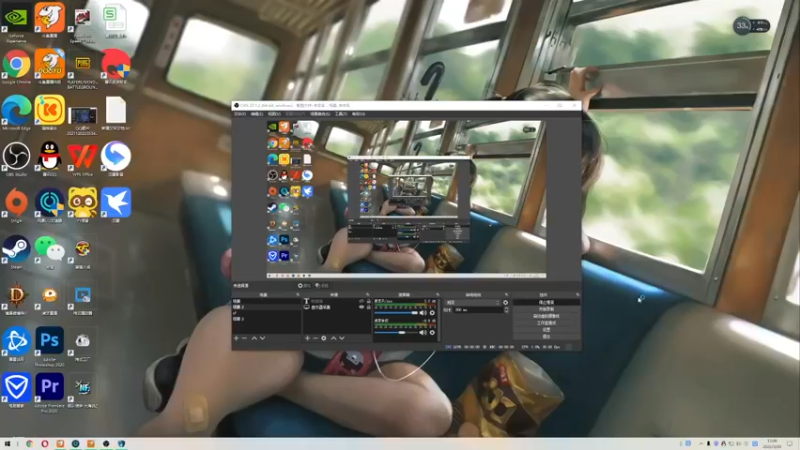Open the GeForce Experience desktop shortcut
Image resolution: width=800 pixels, height=450 pixels.
(x=16, y=21)
